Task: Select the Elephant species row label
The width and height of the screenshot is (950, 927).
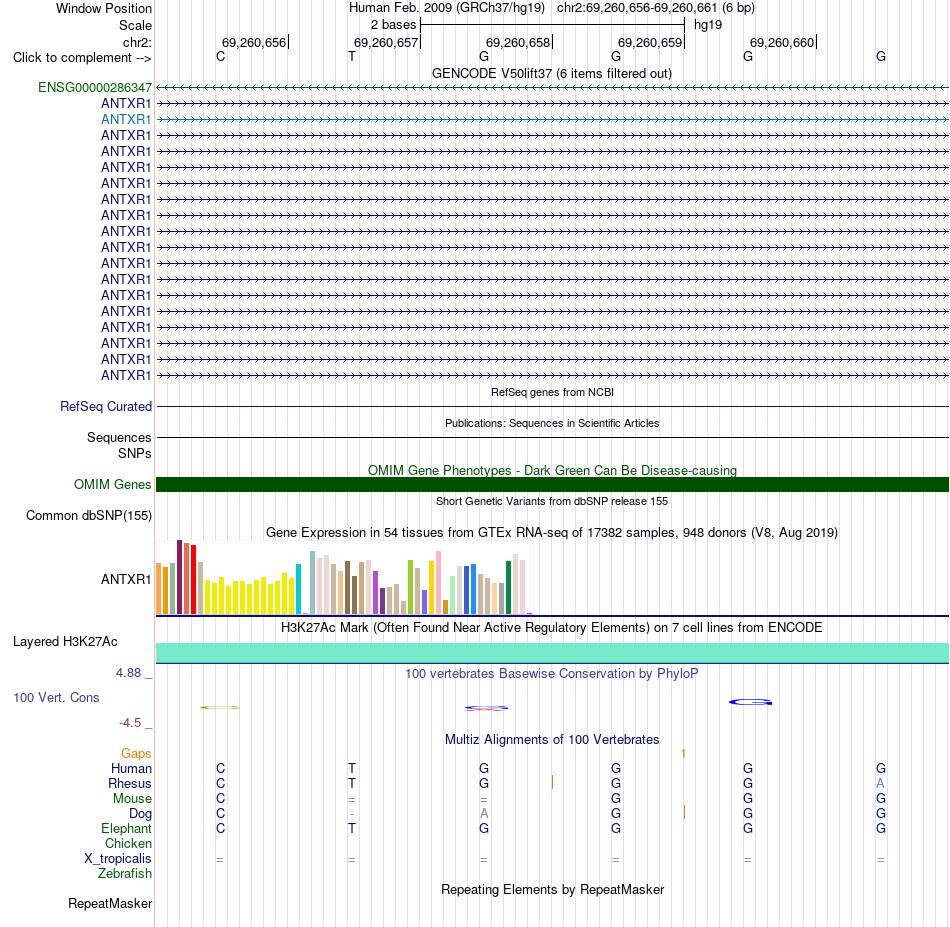Action: pos(127,828)
